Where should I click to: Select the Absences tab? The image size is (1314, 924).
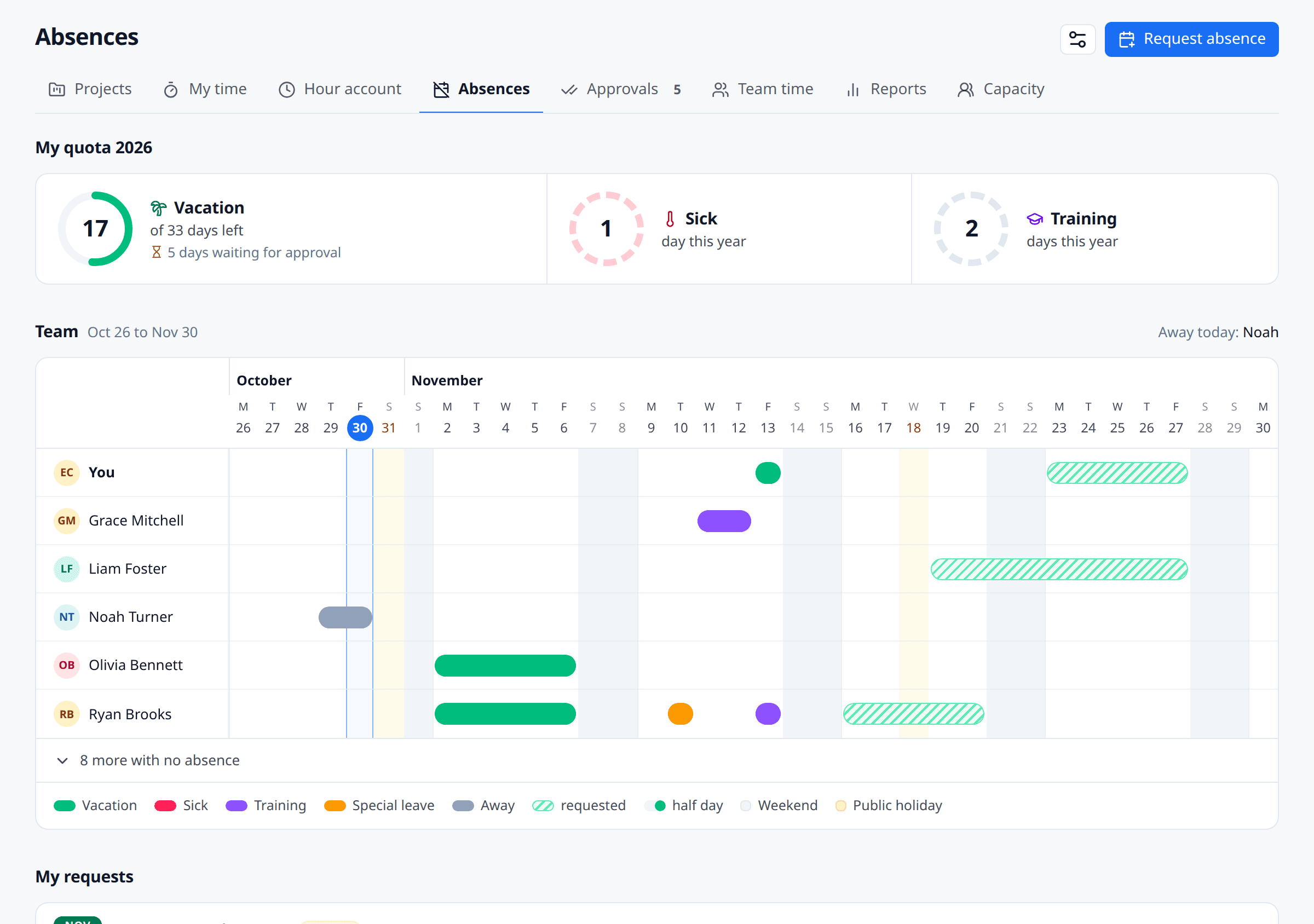481,89
